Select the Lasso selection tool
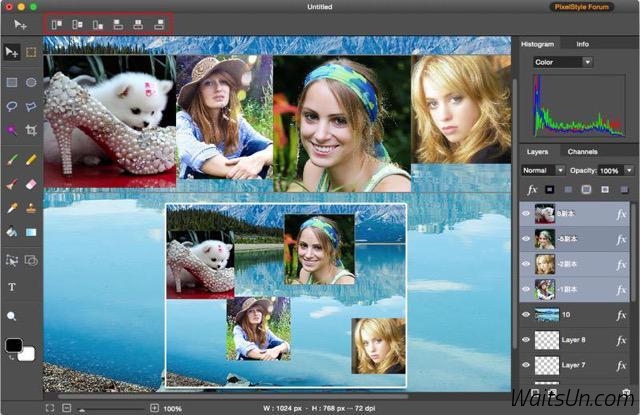 [x=12, y=106]
